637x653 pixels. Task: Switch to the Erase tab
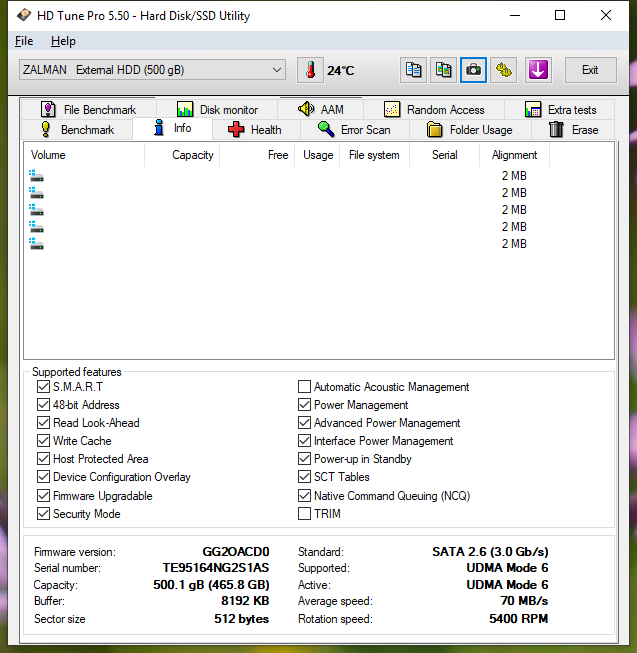pos(573,130)
